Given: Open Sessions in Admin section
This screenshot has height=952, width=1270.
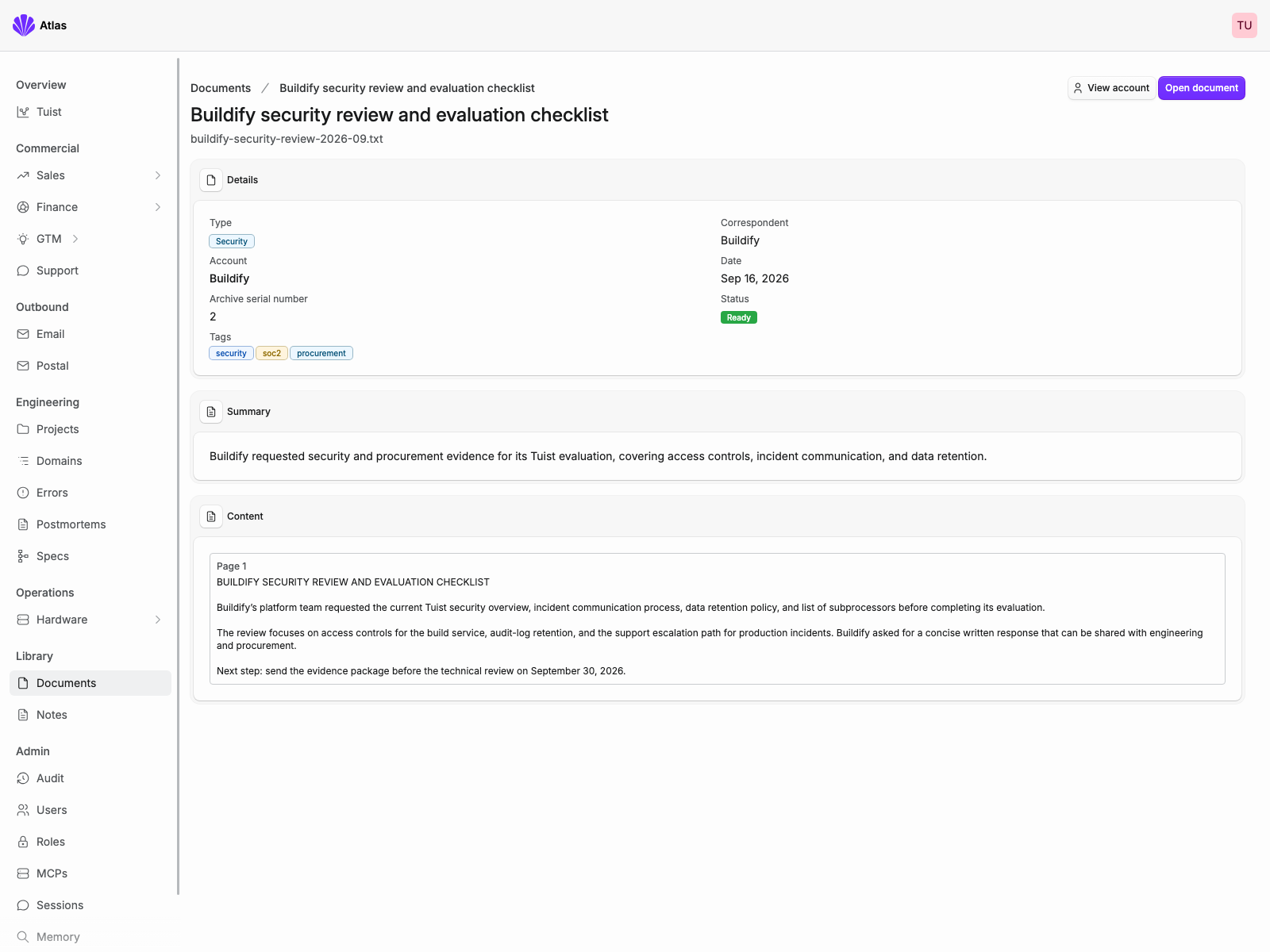Looking at the screenshot, I should coord(90,905).
